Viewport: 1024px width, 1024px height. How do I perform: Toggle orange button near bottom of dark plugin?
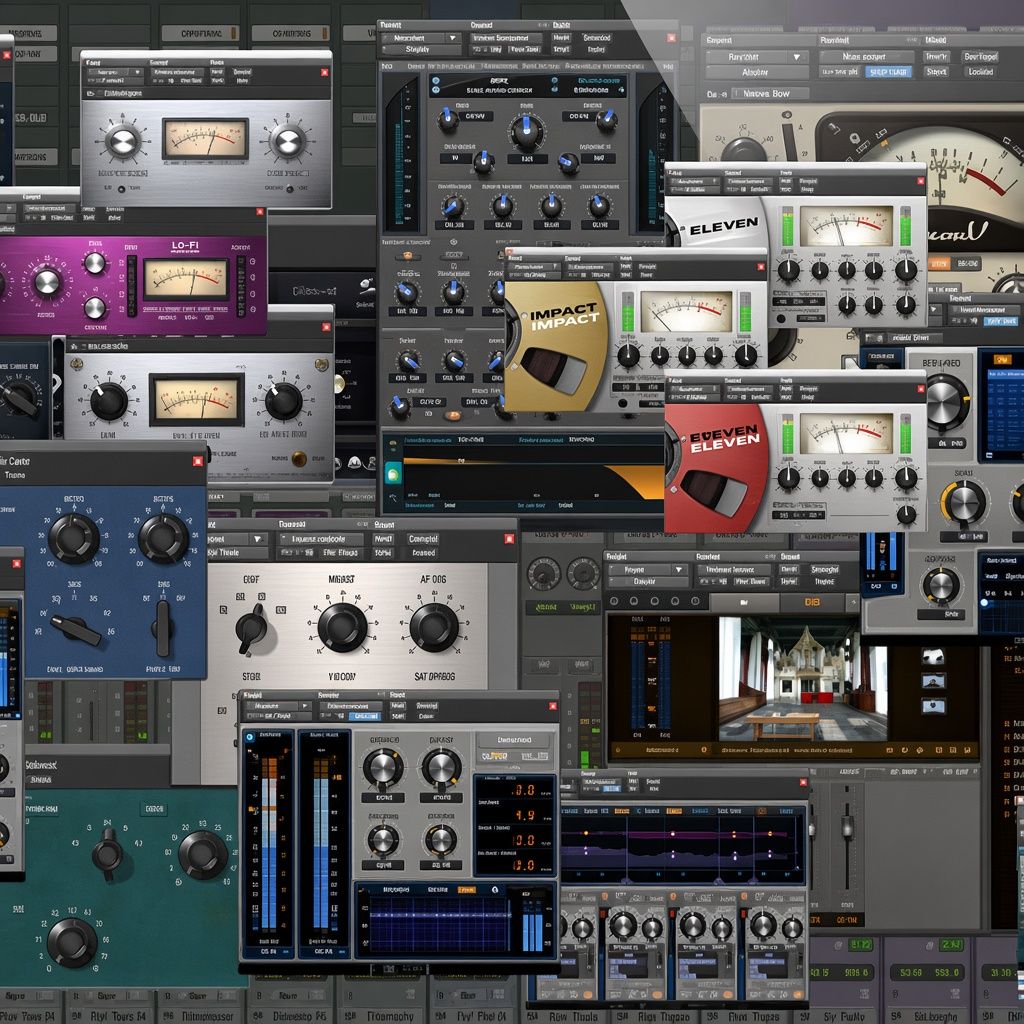[451, 415]
